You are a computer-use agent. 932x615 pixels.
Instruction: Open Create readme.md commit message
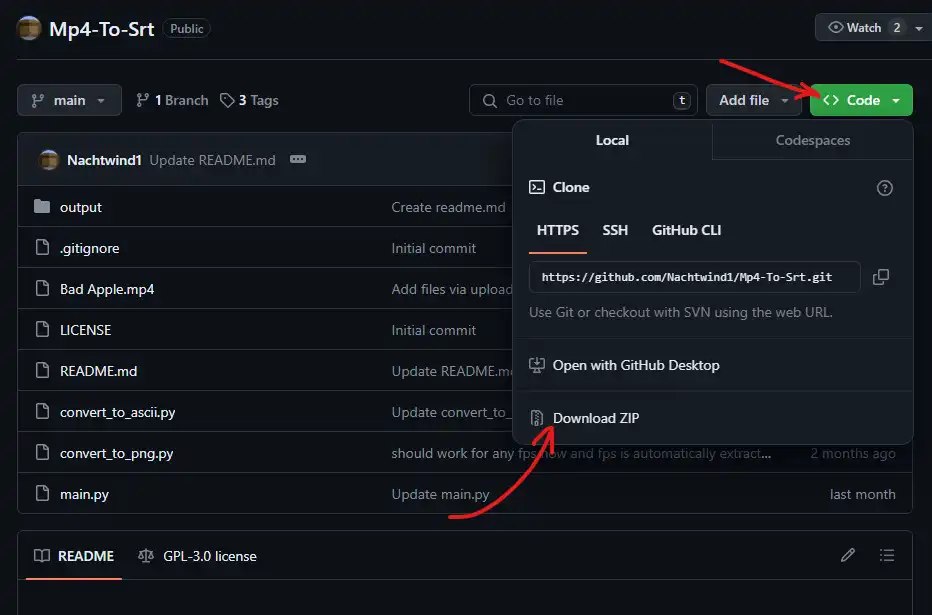tap(448, 207)
